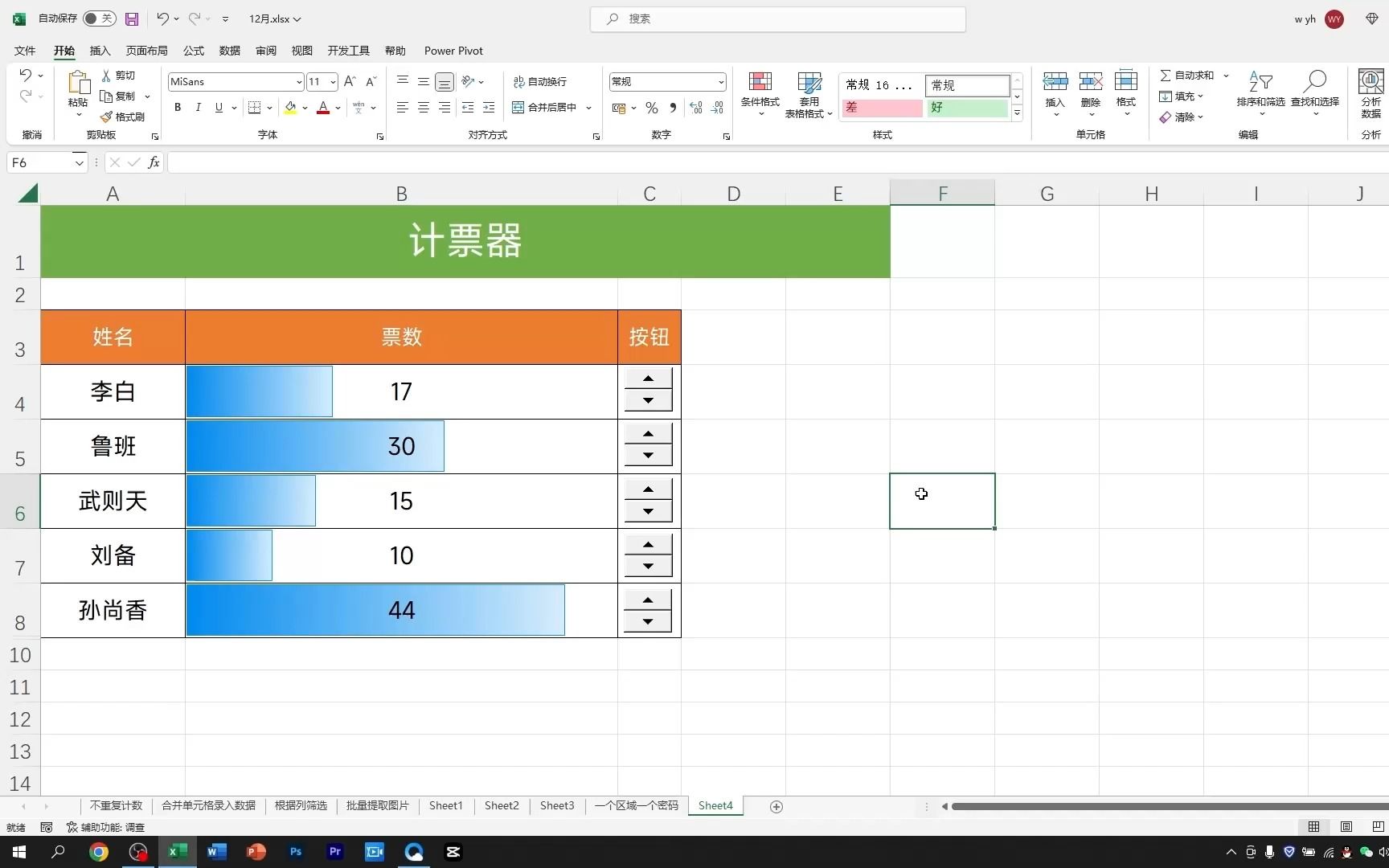
Task: Switch to the 插入 ribbon tab
Action: click(99, 51)
